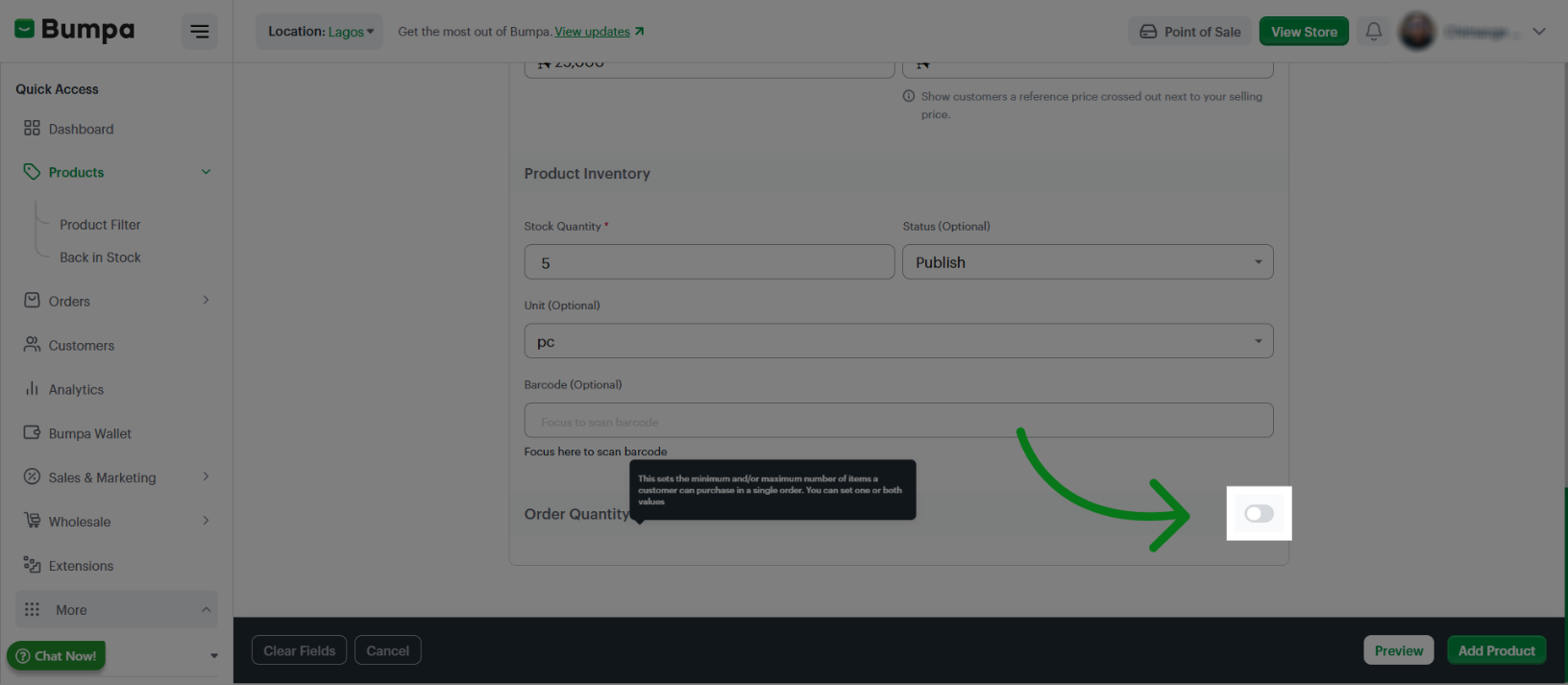Click the Sales & Marketing percent icon
The width and height of the screenshot is (1568, 685).
[32, 477]
